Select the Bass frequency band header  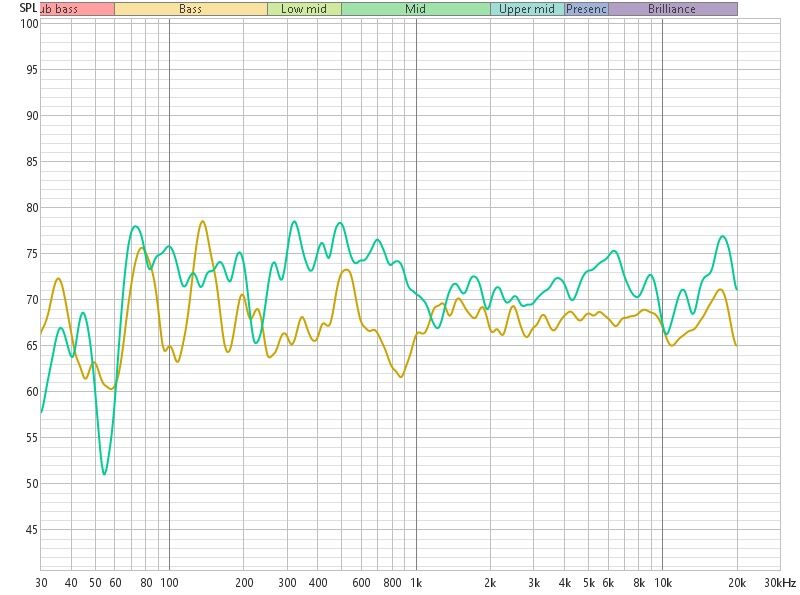[191, 9]
